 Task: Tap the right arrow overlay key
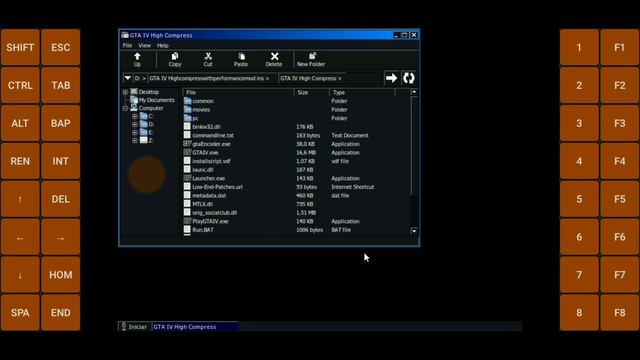[60, 237]
